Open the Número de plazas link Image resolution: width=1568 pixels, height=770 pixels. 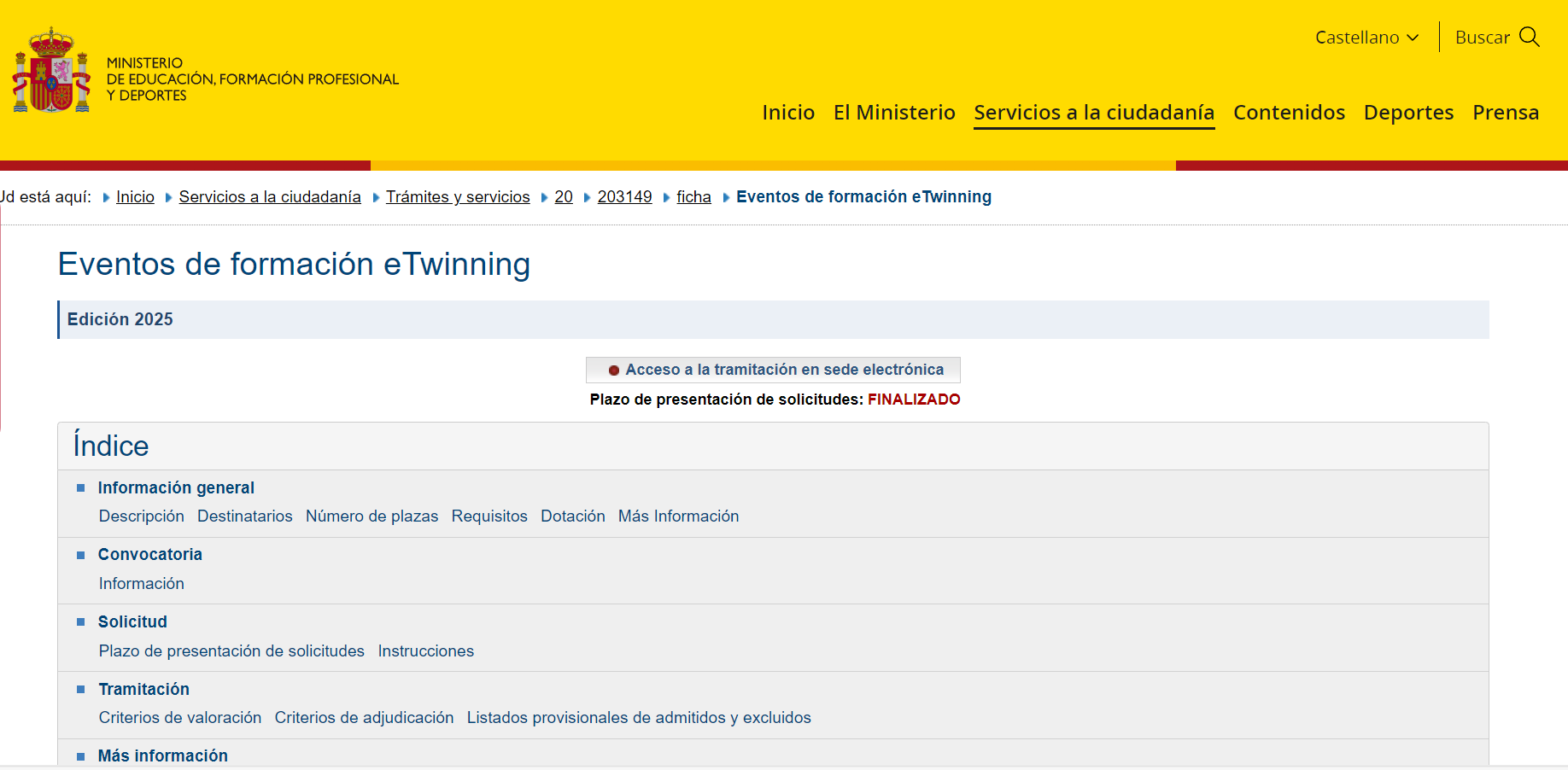[372, 516]
